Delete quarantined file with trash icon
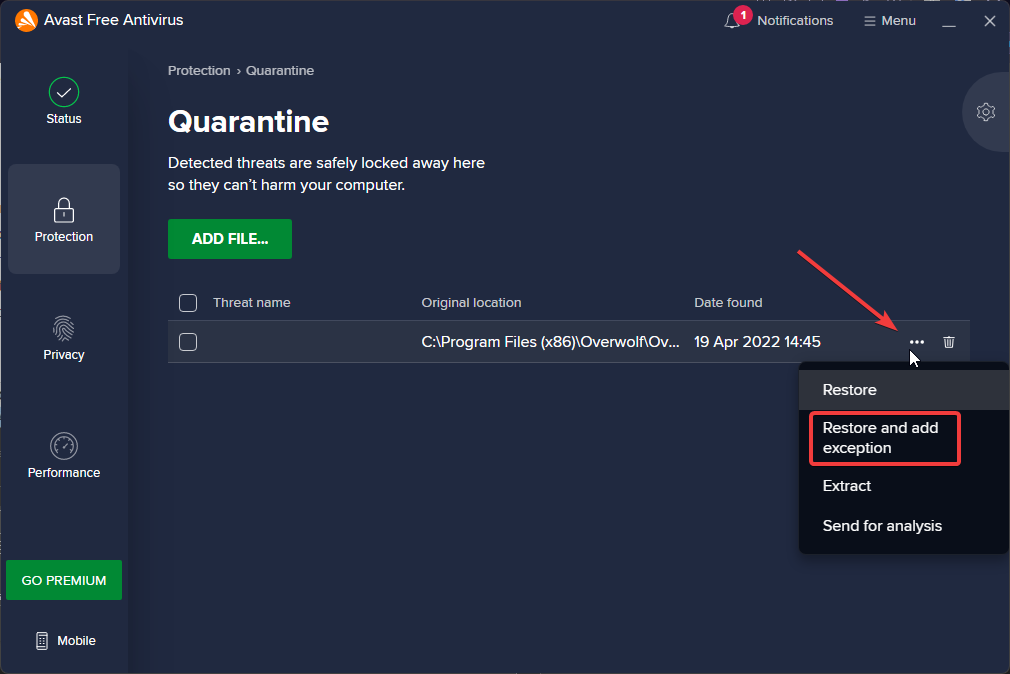1010x674 pixels. 949,342
